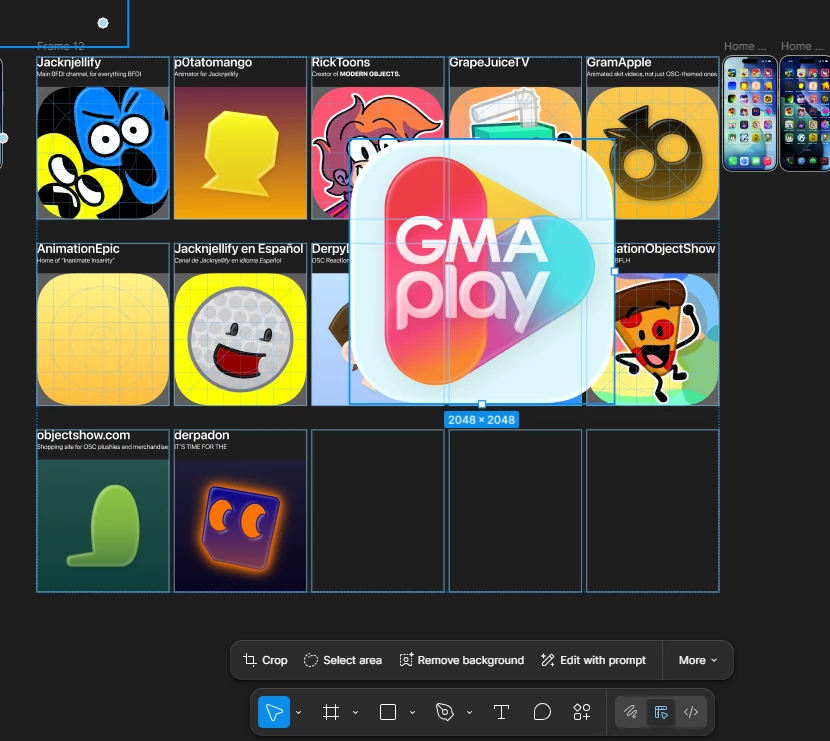Select the Pen tool
Image resolution: width=830 pixels, height=741 pixels.
point(445,712)
